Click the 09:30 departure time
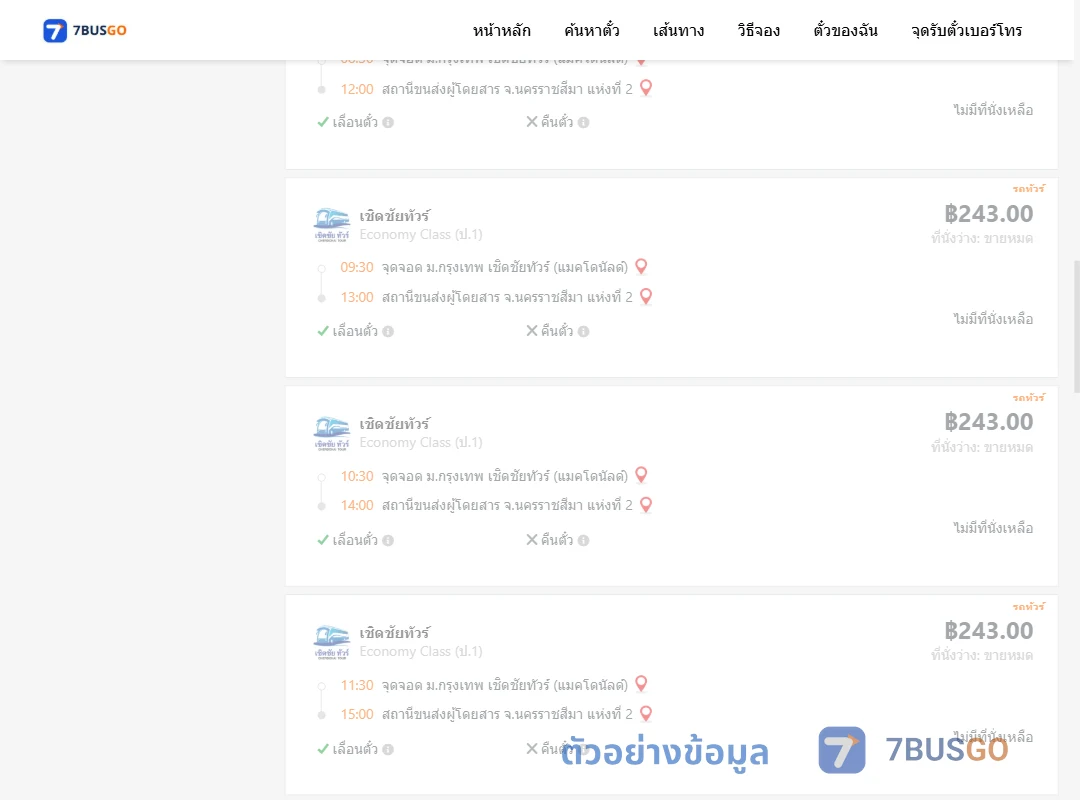This screenshot has height=800, width=1080. click(x=357, y=267)
